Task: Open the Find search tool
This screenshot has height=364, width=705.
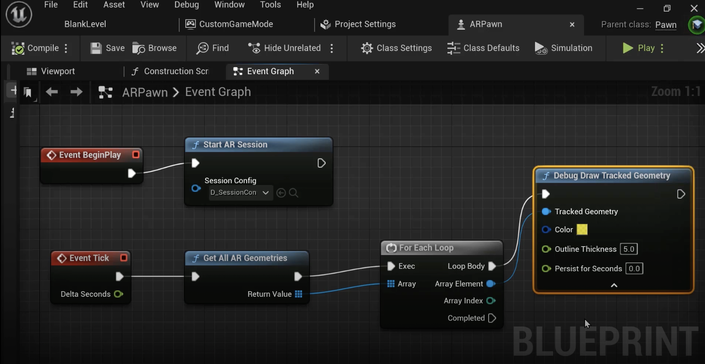Action: pyautogui.click(x=213, y=48)
